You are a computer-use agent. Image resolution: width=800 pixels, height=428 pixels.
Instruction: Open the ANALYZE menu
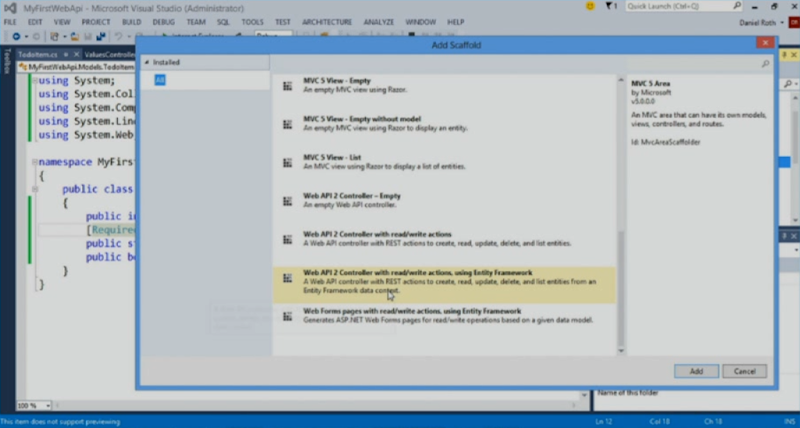379,22
